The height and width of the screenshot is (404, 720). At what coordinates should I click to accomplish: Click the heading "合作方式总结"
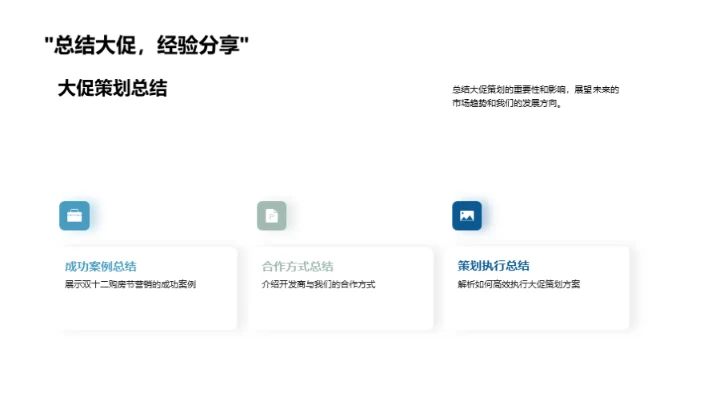pyautogui.click(x=298, y=266)
